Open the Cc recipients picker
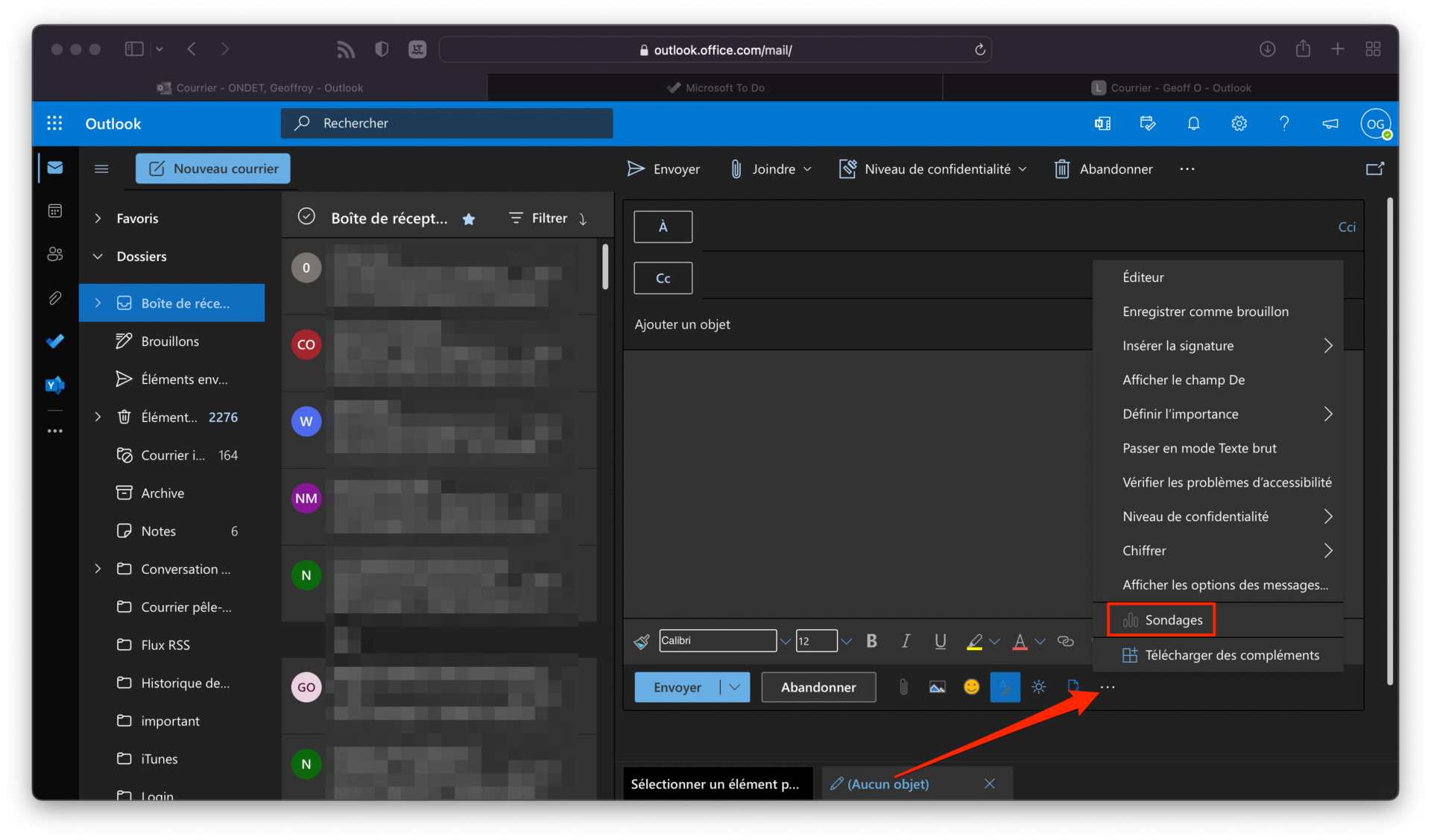This screenshot has width=1431, height=840. [x=663, y=278]
